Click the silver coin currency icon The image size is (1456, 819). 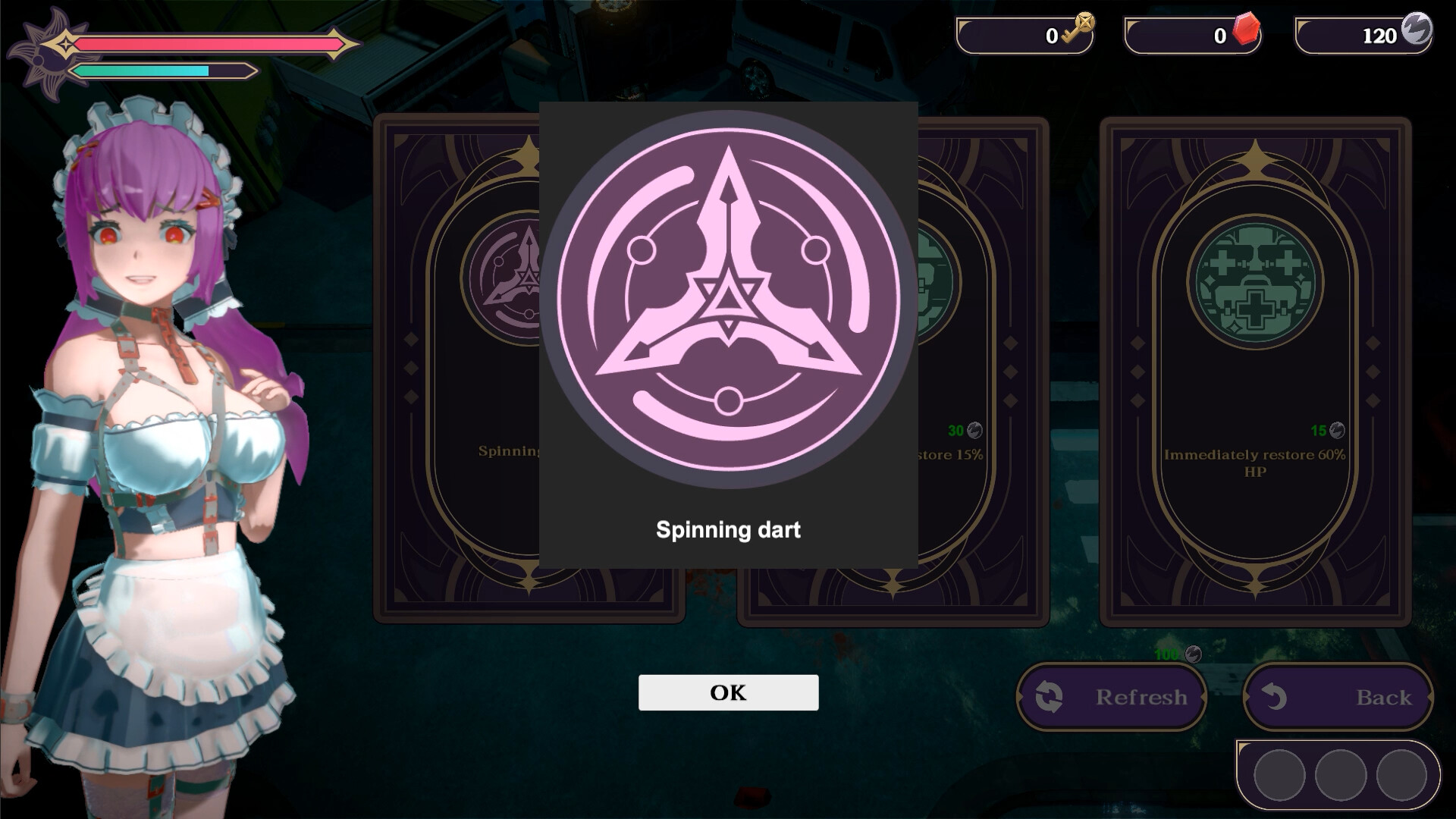point(1416,29)
